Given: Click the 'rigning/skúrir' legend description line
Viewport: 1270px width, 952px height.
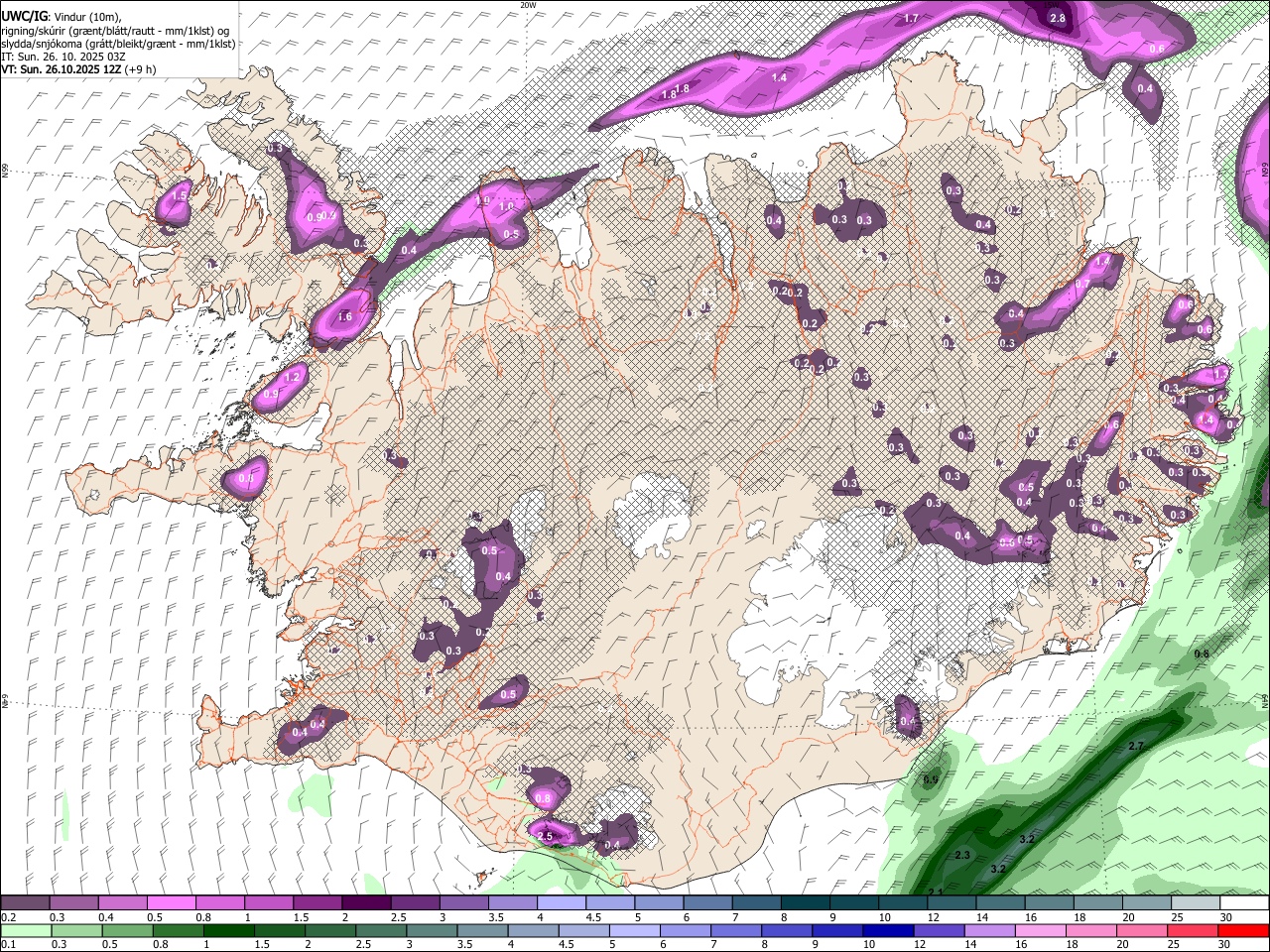Looking at the screenshot, I should [116, 30].
